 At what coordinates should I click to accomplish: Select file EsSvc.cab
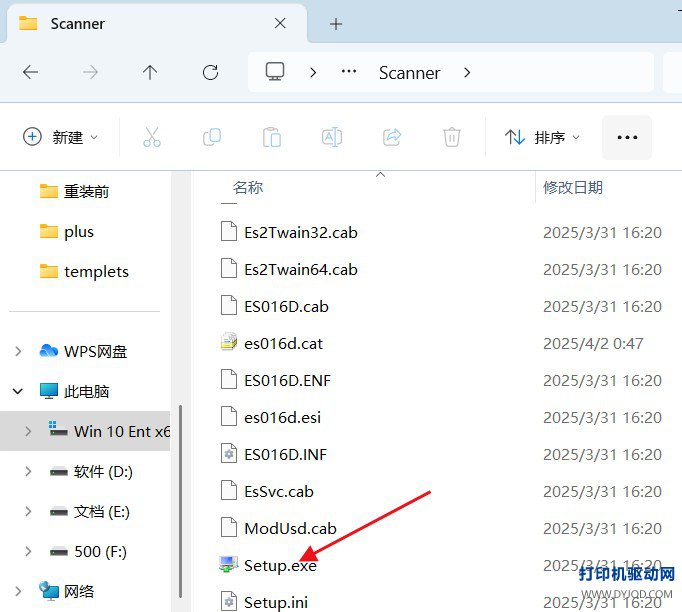click(x=279, y=491)
